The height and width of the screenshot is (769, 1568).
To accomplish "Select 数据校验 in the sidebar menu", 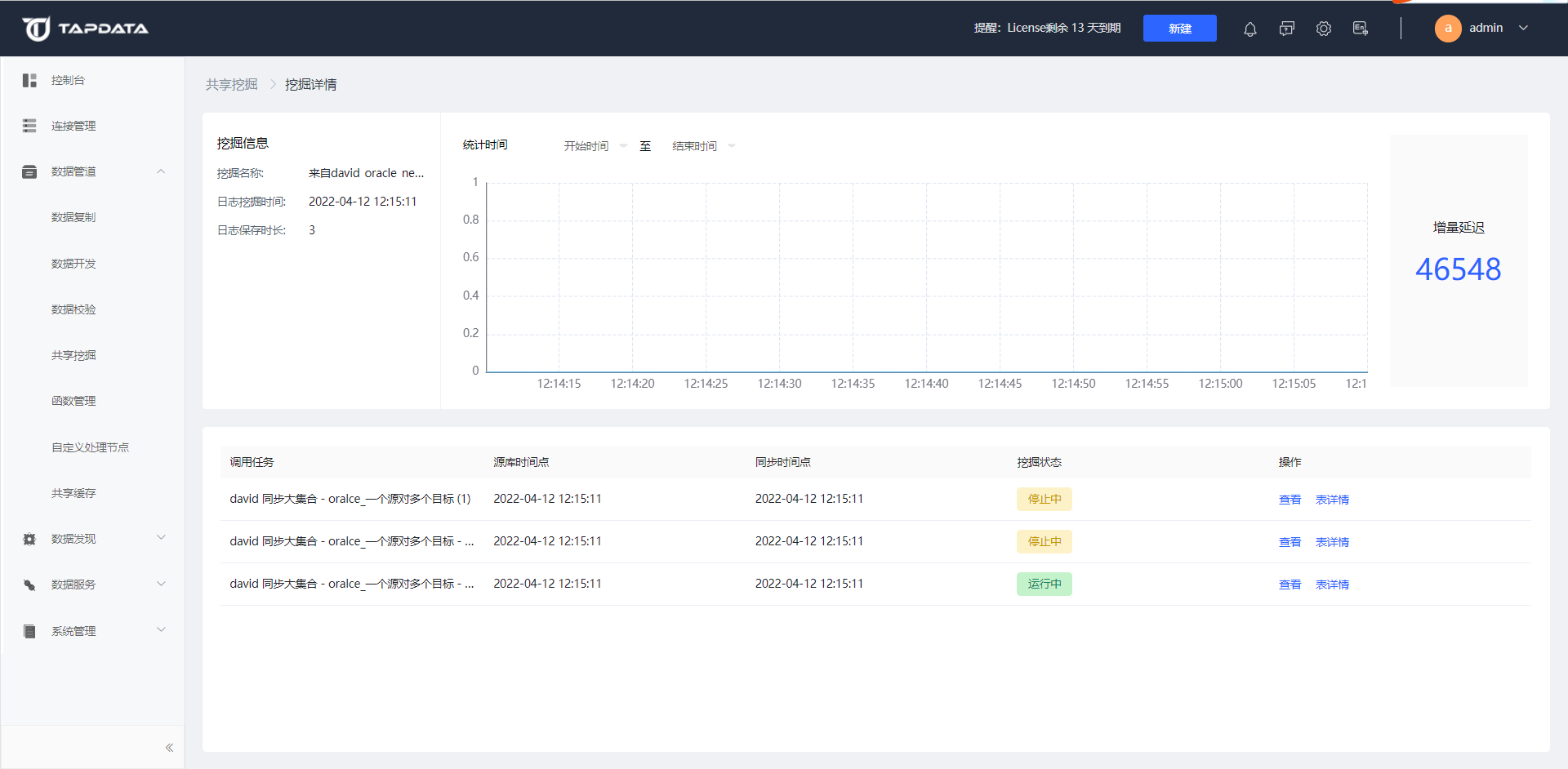I will point(73,309).
